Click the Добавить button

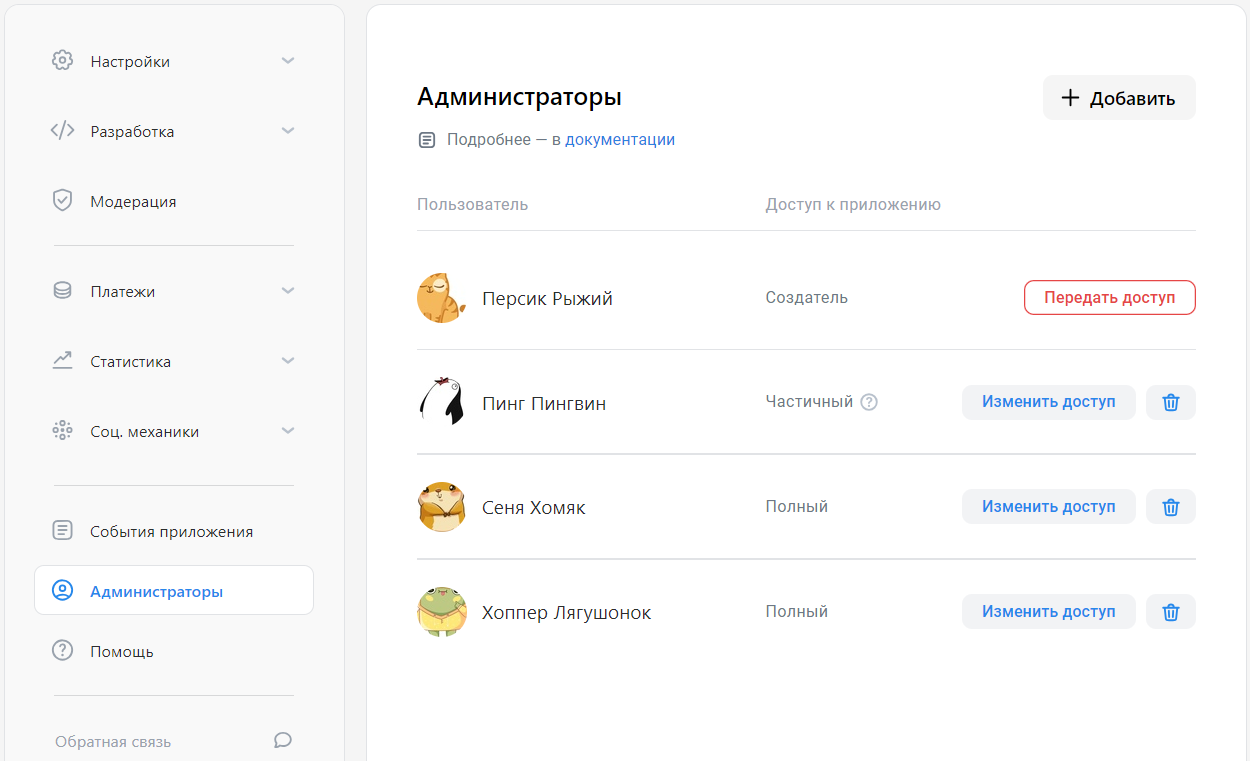tap(1118, 97)
